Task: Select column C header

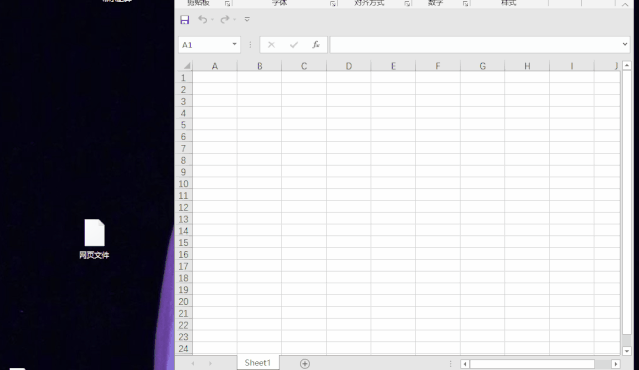Action: pyautogui.click(x=304, y=66)
